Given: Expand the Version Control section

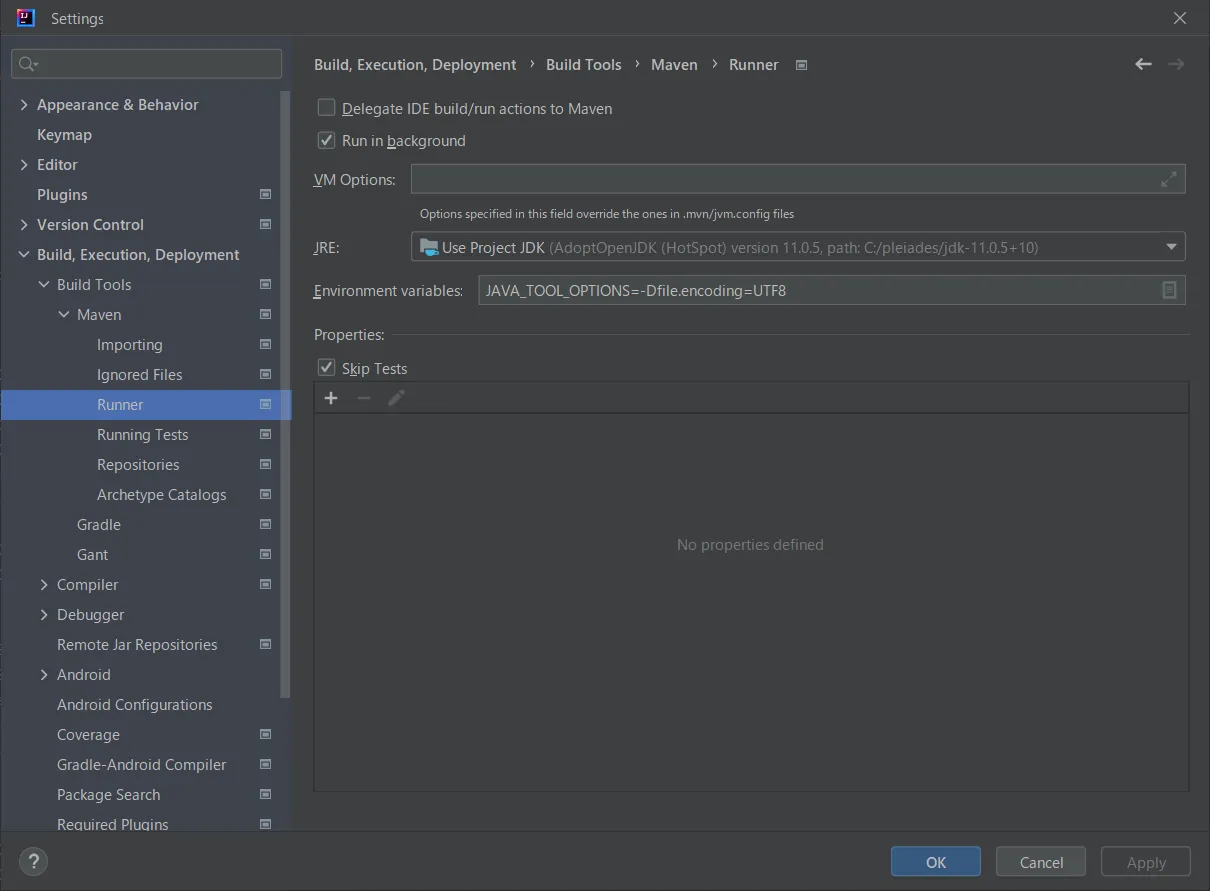Looking at the screenshot, I should (x=24, y=224).
